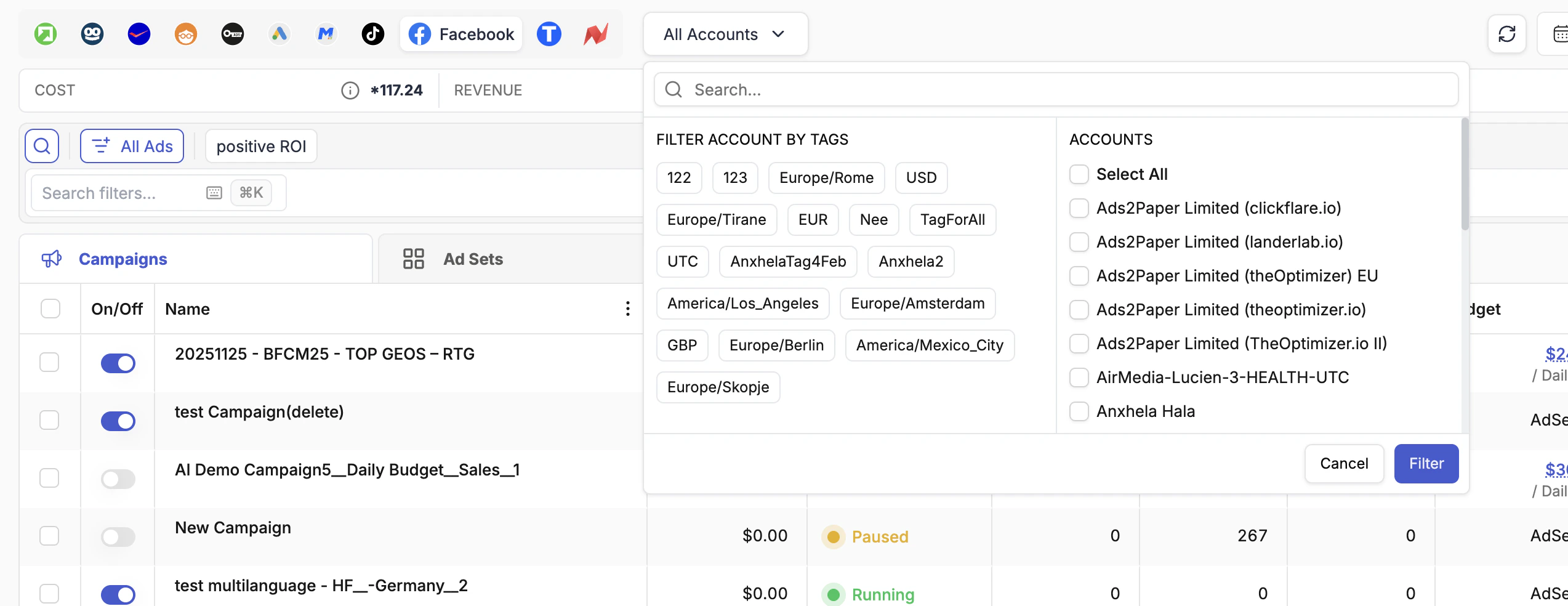Click the green Running status dot

(833, 594)
